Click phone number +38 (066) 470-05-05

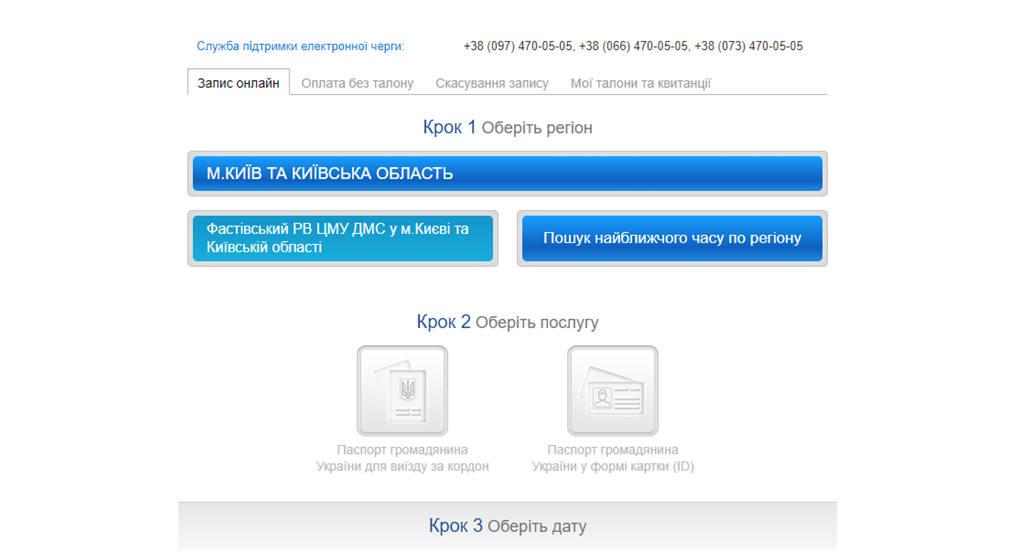pyautogui.click(x=633, y=46)
